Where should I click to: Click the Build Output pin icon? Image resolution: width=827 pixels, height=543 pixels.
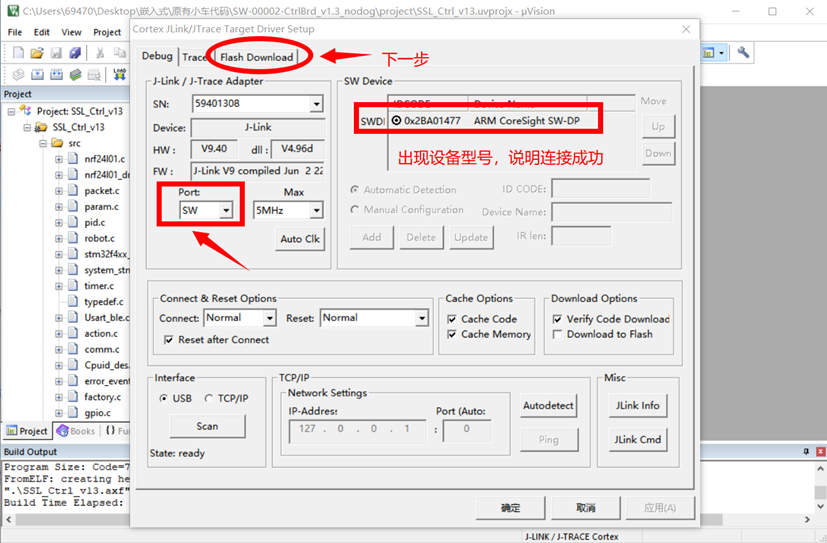tap(806, 451)
